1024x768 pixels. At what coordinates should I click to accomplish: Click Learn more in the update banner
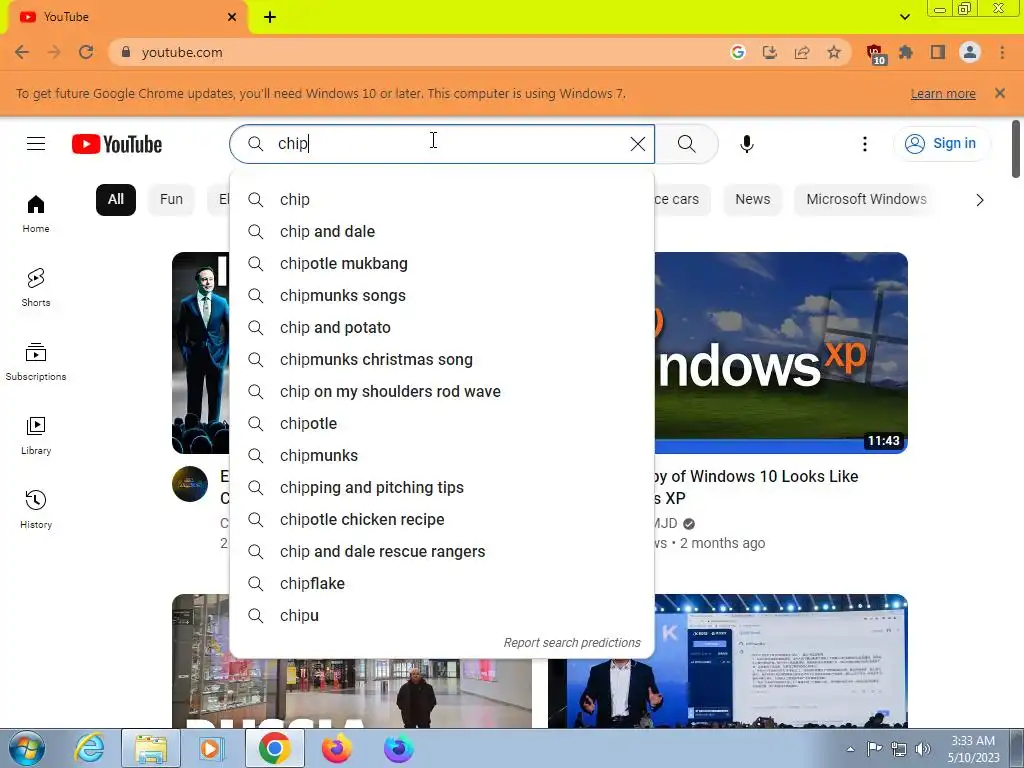[943, 93]
